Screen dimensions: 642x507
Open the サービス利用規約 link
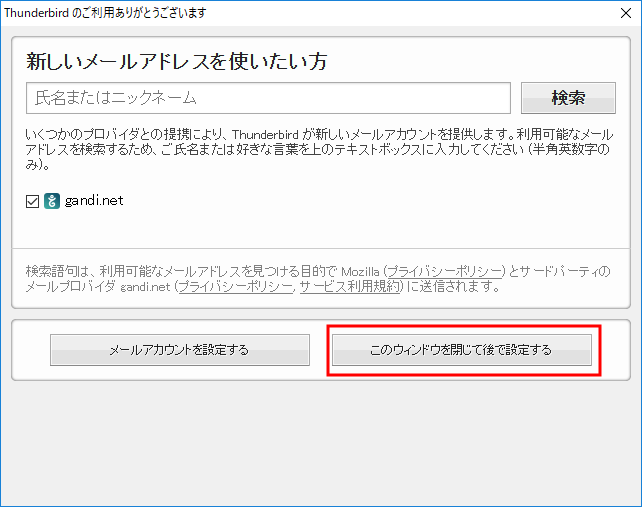click(350, 286)
